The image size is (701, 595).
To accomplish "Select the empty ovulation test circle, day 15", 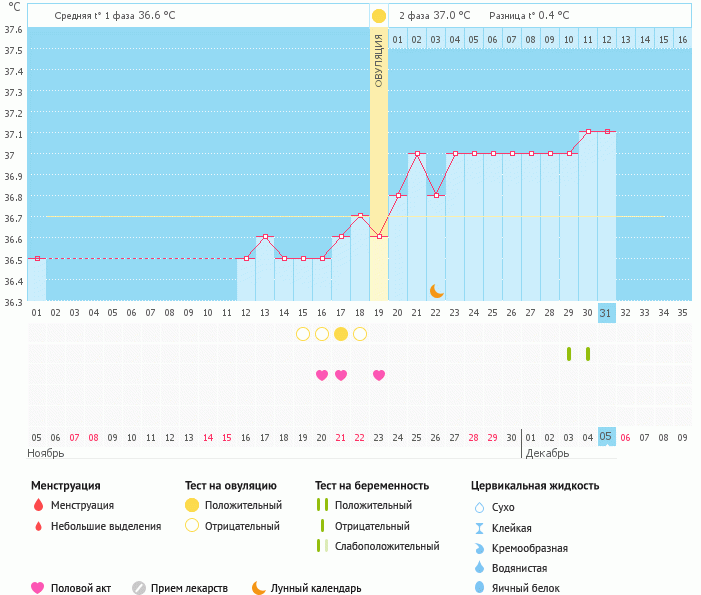I will (303, 334).
